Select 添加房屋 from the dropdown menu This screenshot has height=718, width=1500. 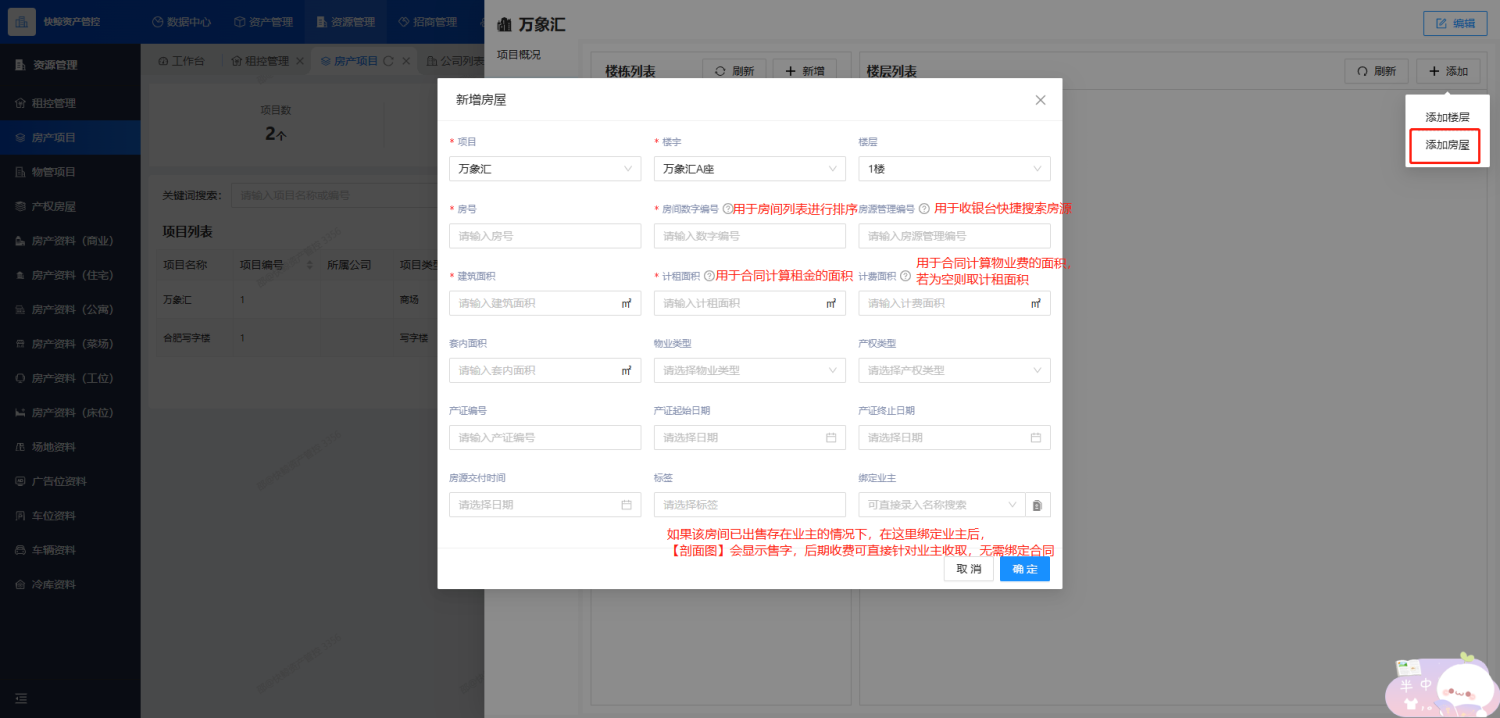[1447, 145]
